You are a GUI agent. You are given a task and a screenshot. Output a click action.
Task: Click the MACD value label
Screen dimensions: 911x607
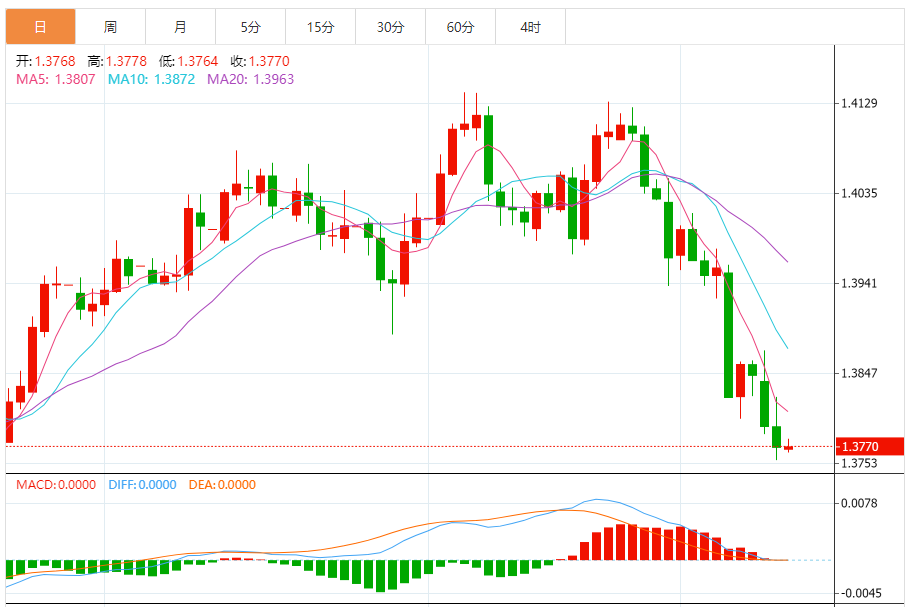point(56,485)
